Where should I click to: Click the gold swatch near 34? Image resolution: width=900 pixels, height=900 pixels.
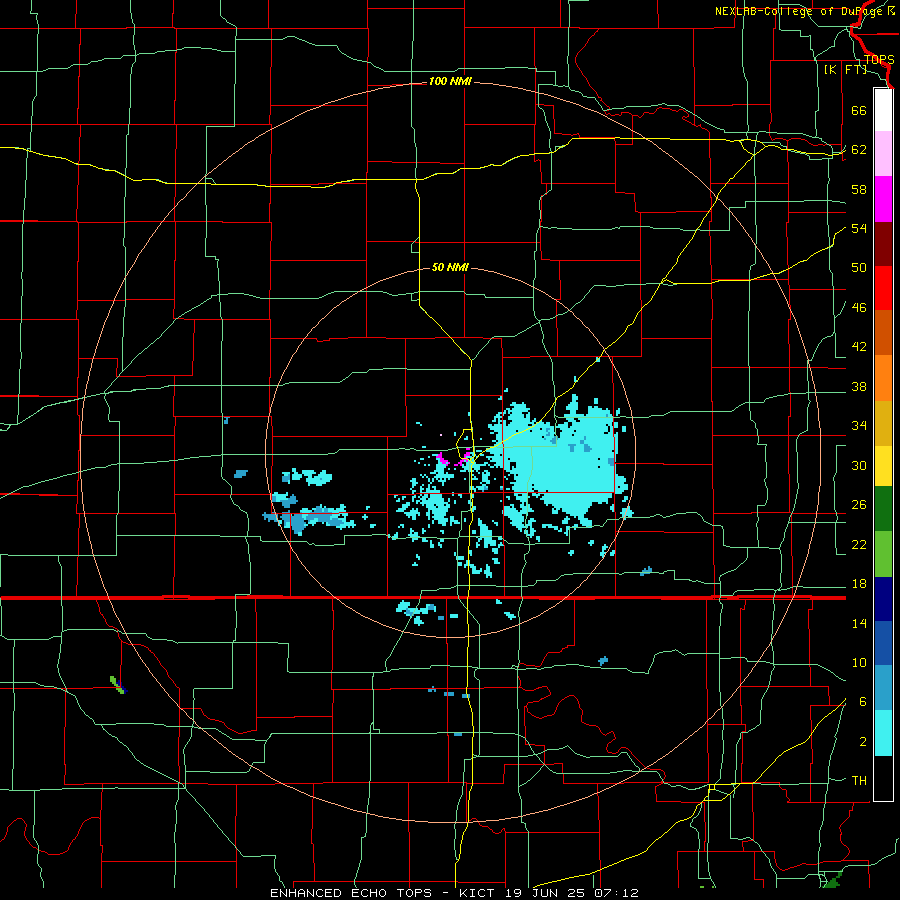[x=883, y=424]
